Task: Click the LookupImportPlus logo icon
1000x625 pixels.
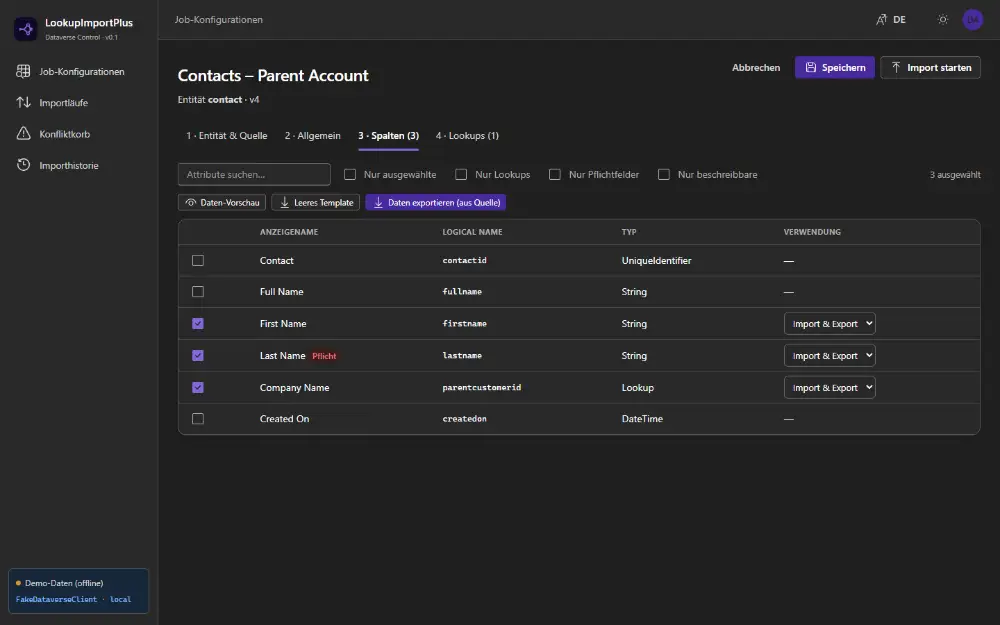Action: coord(26,29)
